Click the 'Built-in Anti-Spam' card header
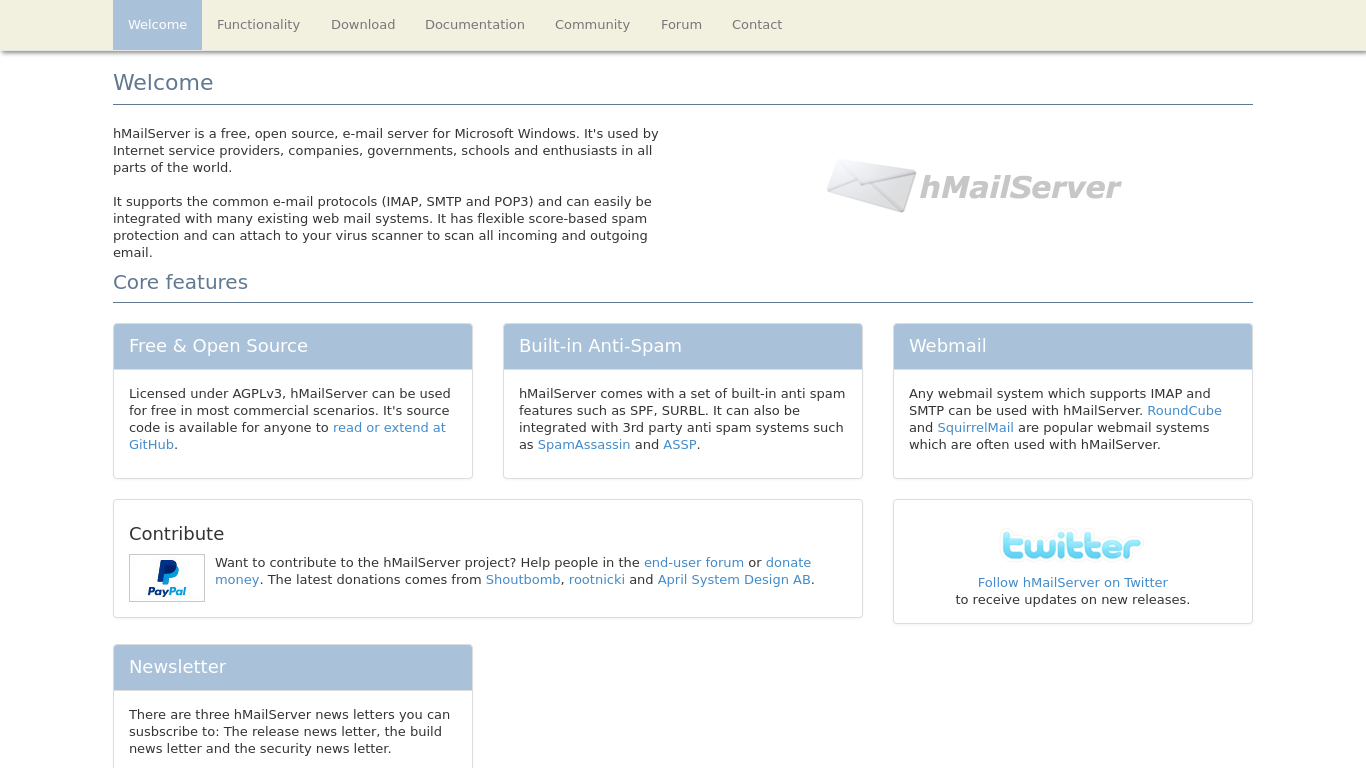Screen dimensions: 1366x768 pos(683,347)
